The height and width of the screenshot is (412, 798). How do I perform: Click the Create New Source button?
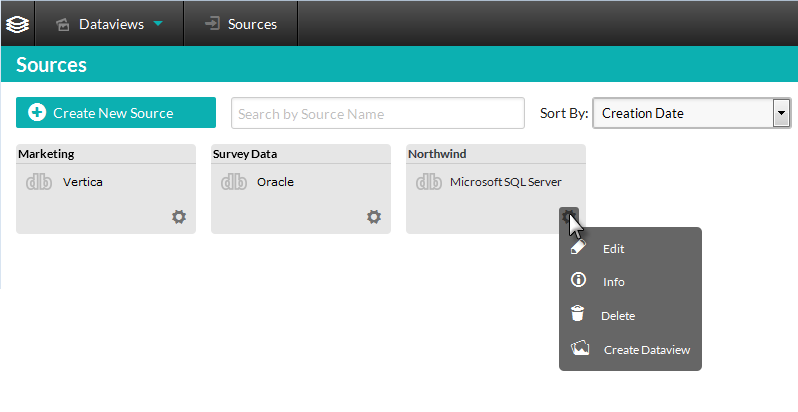[x=116, y=112]
